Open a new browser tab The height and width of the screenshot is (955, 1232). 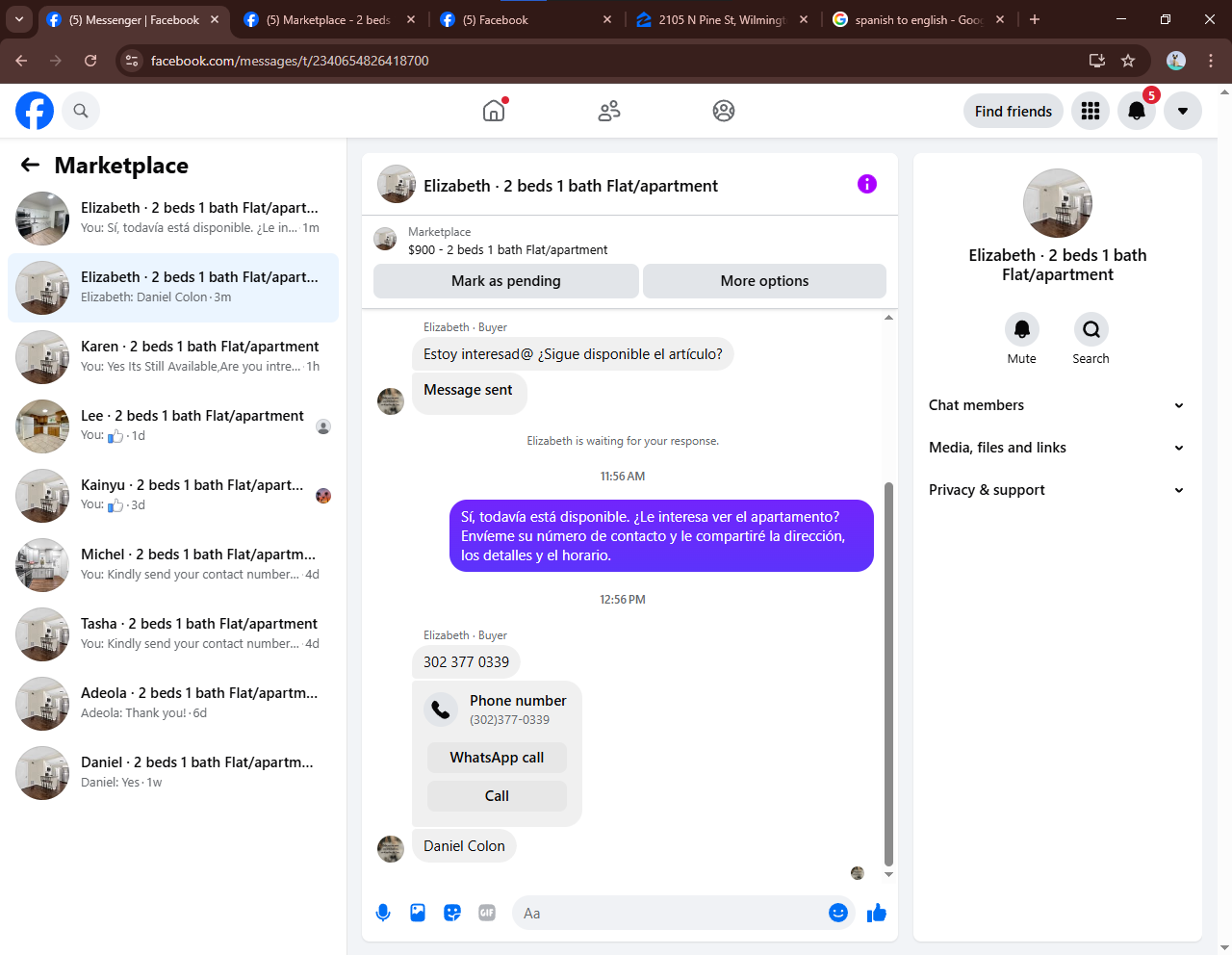(x=1035, y=19)
